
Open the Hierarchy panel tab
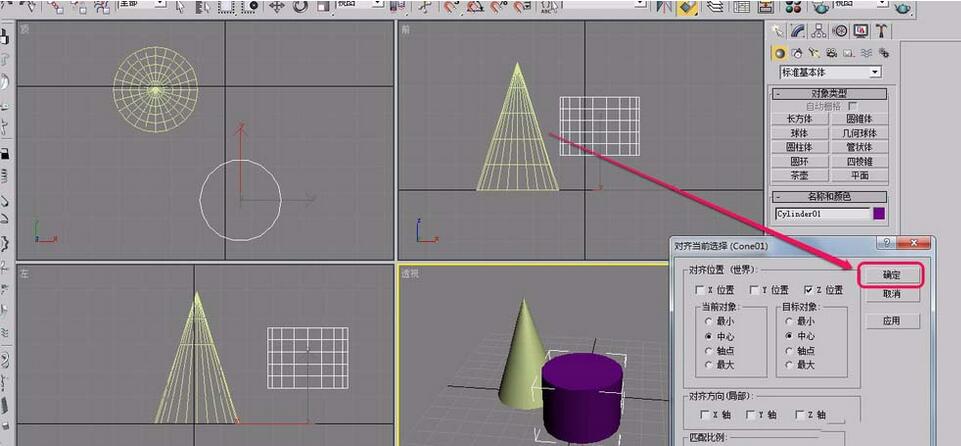point(820,31)
